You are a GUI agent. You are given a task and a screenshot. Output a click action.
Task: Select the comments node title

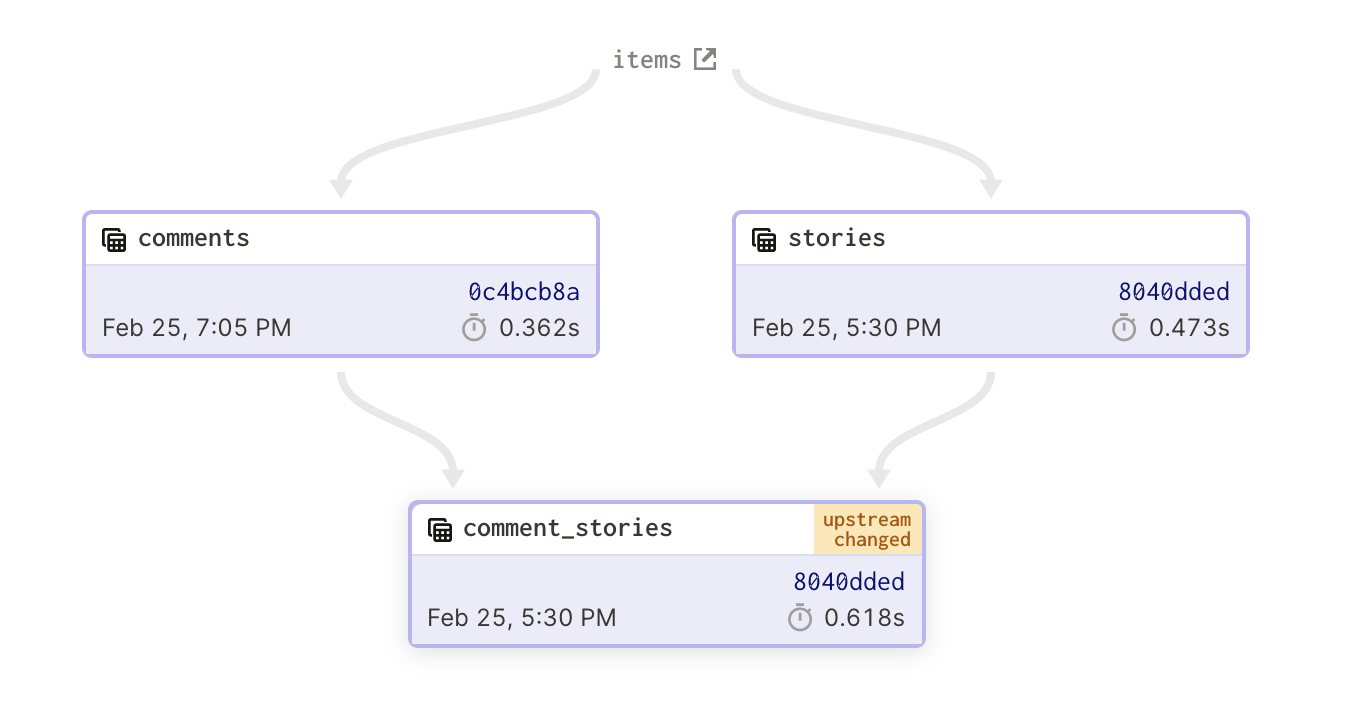click(x=194, y=238)
